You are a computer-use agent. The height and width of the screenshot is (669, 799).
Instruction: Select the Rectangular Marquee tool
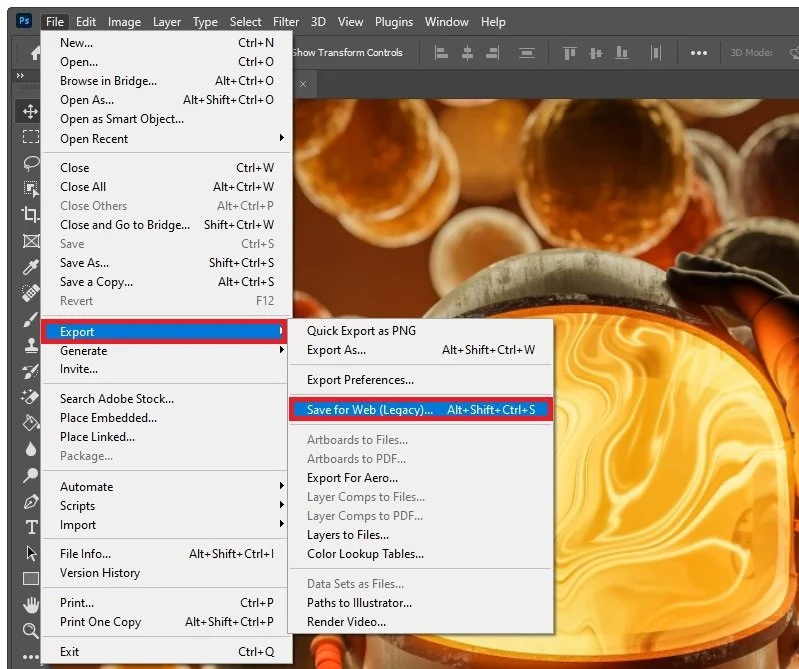pyautogui.click(x=31, y=137)
